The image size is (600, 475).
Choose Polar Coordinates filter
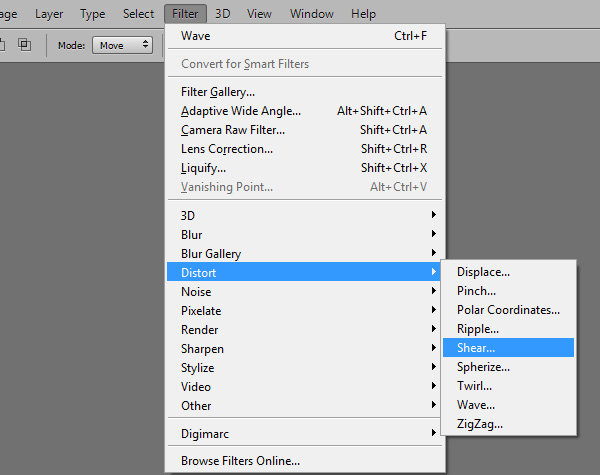coord(508,310)
